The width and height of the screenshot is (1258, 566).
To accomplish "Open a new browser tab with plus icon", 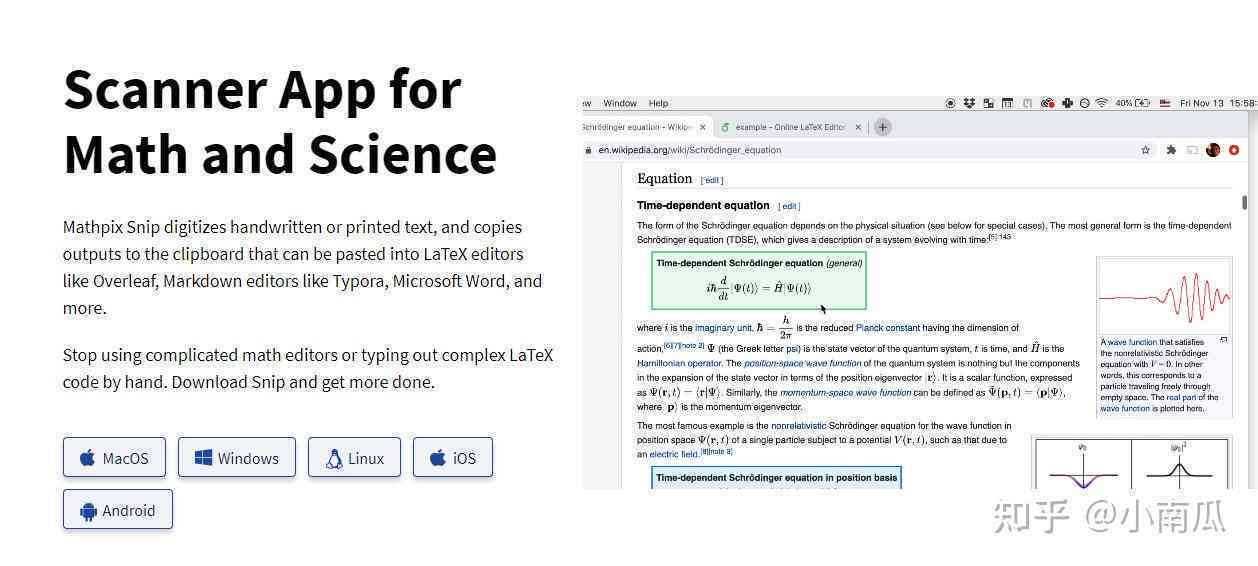I will pyautogui.click(x=882, y=127).
